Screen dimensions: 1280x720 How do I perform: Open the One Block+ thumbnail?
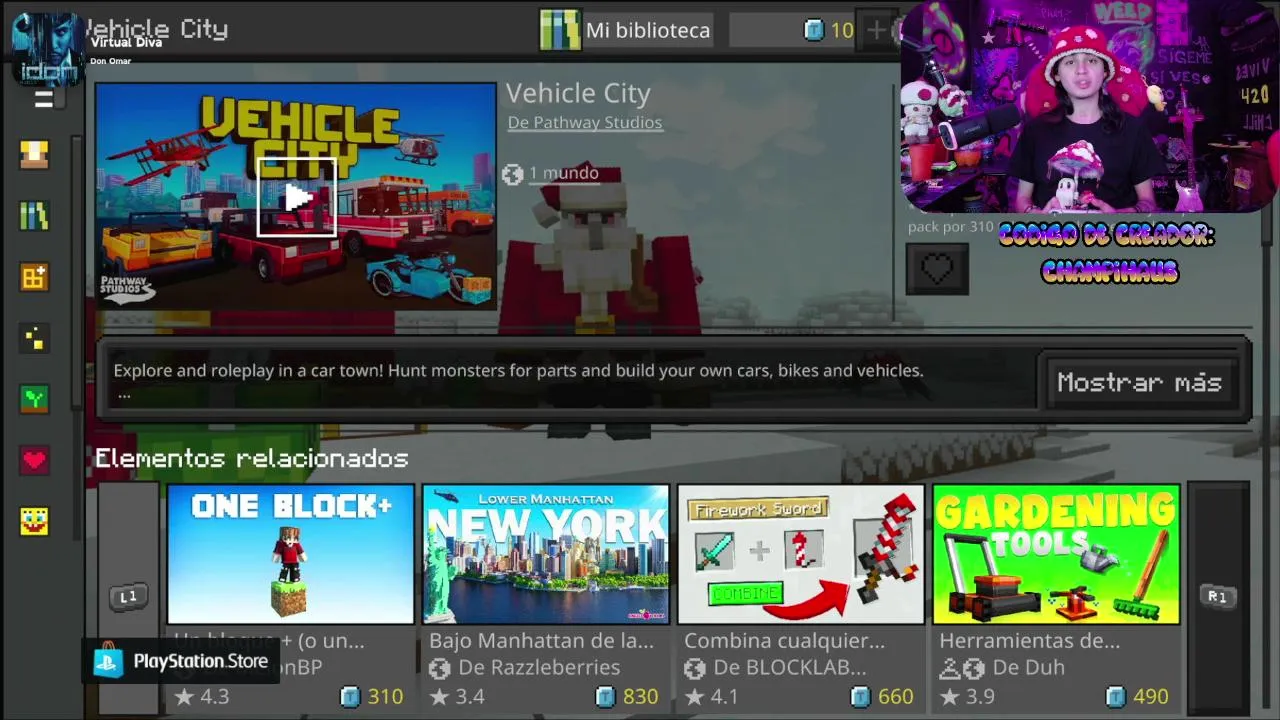point(290,554)
